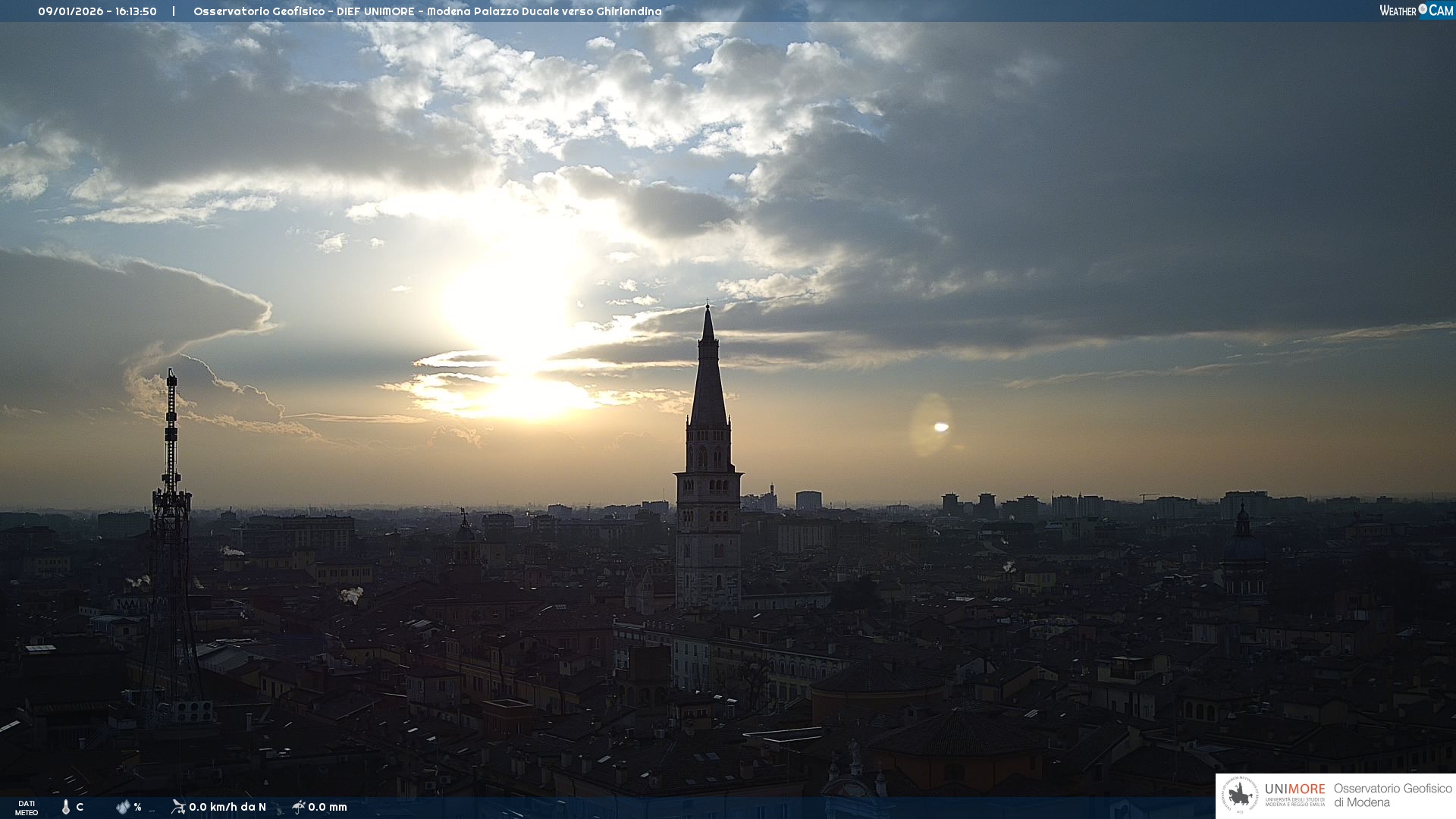
Task: Click the temperature C unit label
Action: point(80,807)
